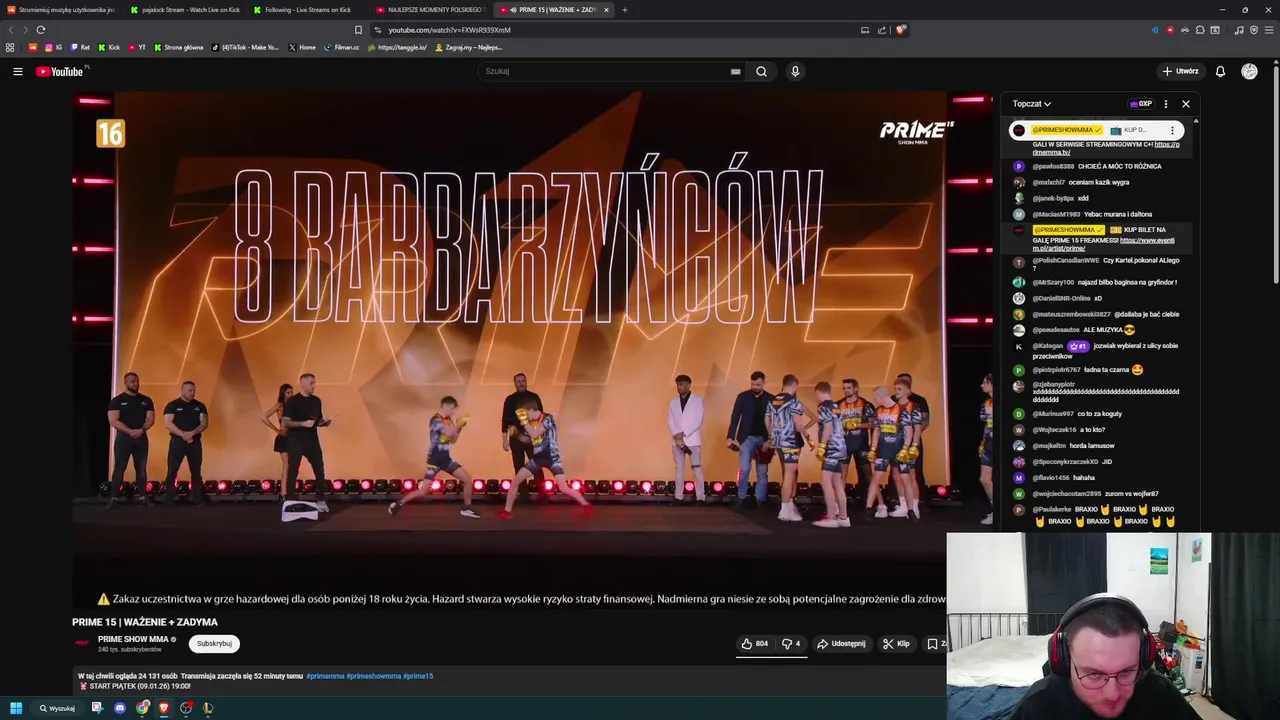Reload the page
Viewport: 1280px width, 720px height.
(x=41, y=30)
